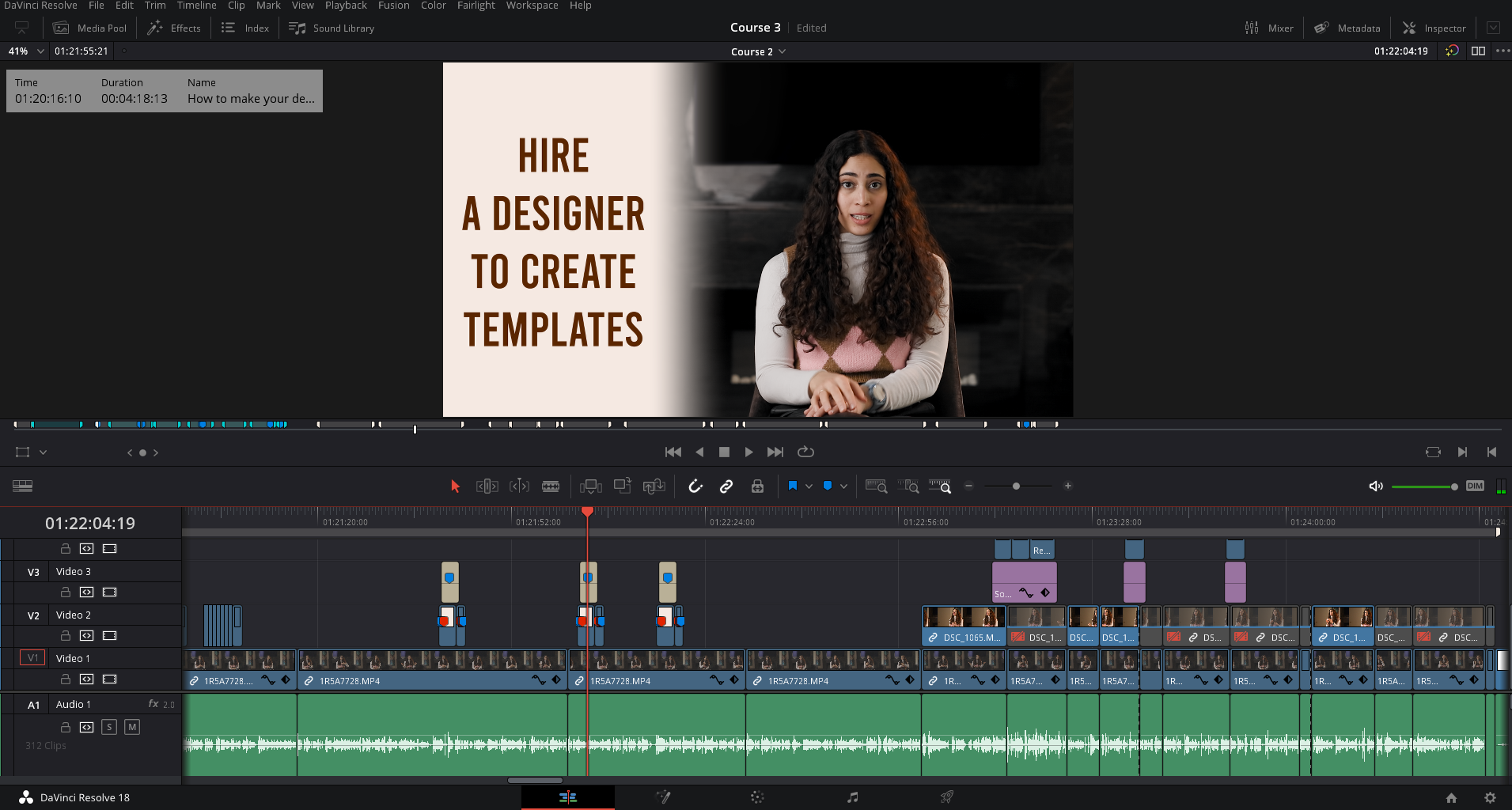Activate the Trim edit mode tool

tap(487, 486)
